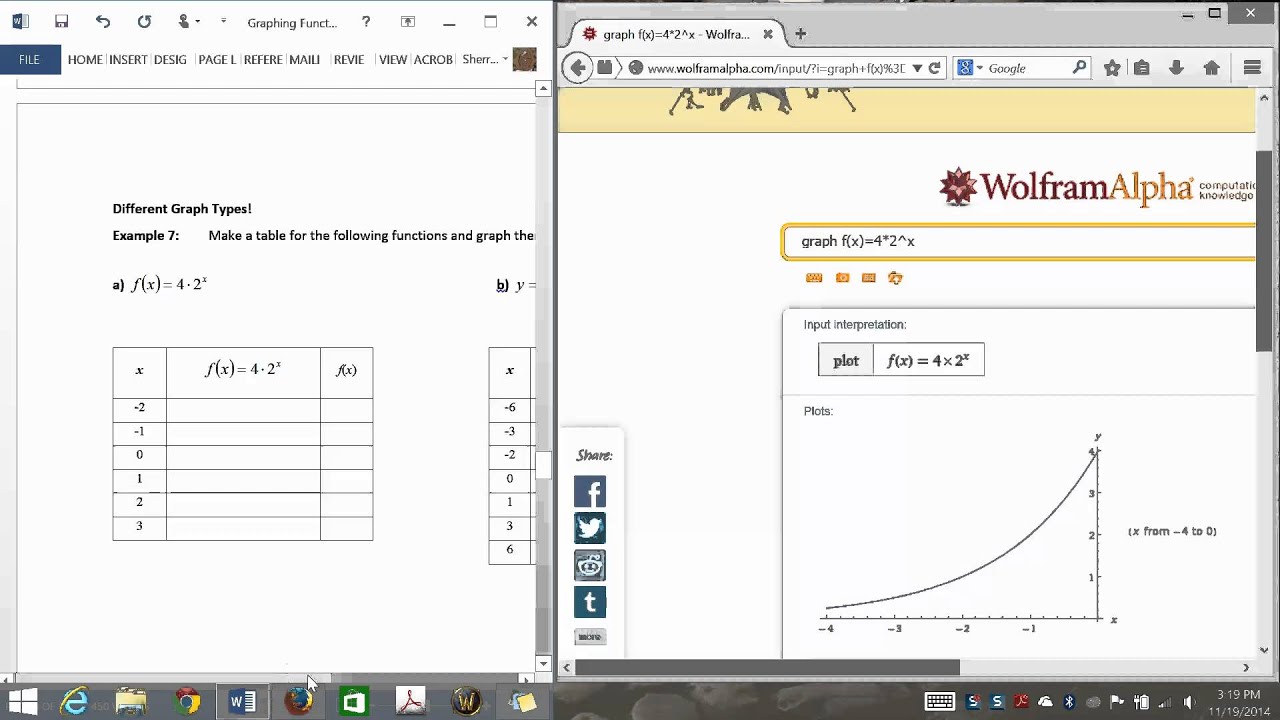Open the MAILINGS ribbon tab
Screen dimensions: 1280x720
point(305,60)
